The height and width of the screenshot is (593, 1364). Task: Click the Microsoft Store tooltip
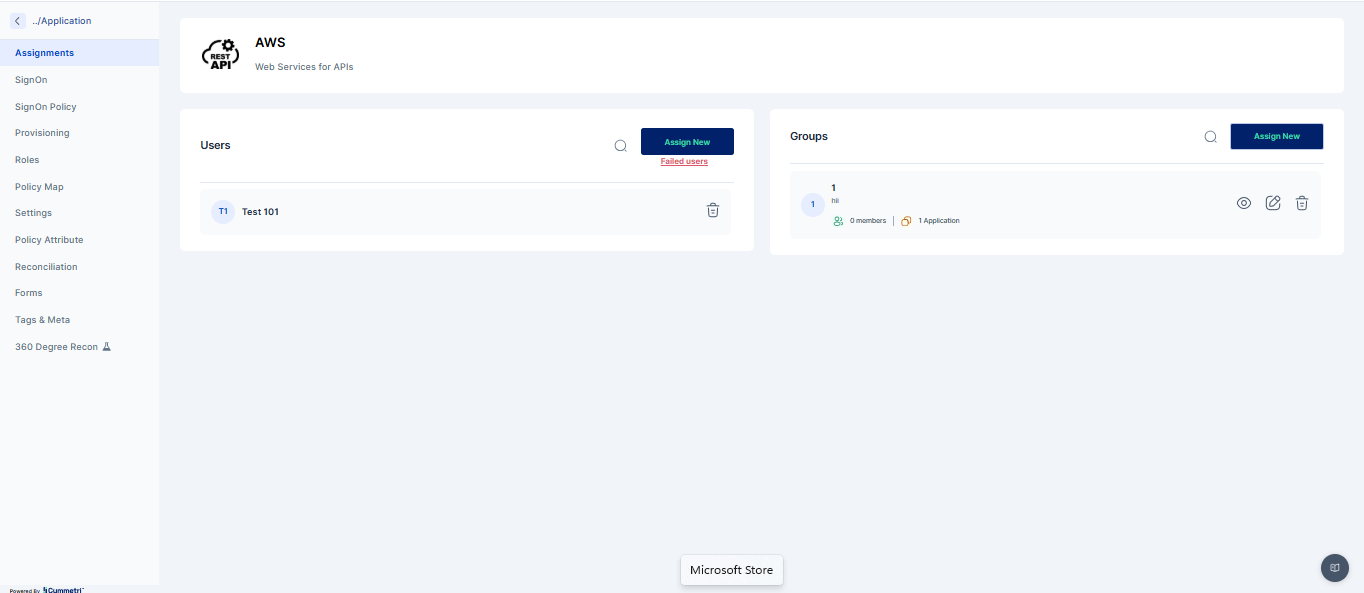(732, 570)
